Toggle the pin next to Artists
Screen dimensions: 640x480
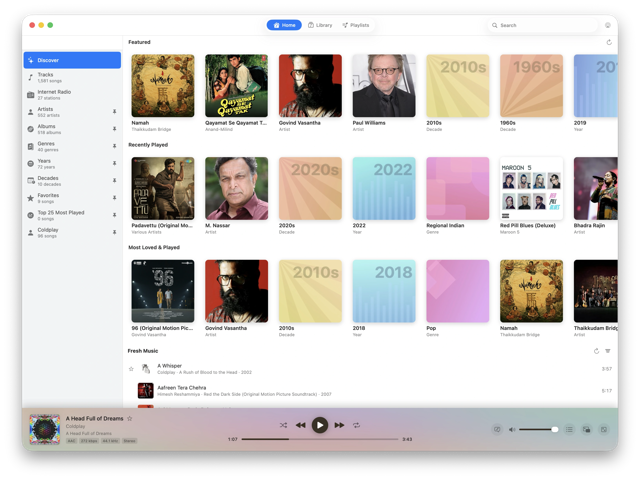tap(115, 111)
